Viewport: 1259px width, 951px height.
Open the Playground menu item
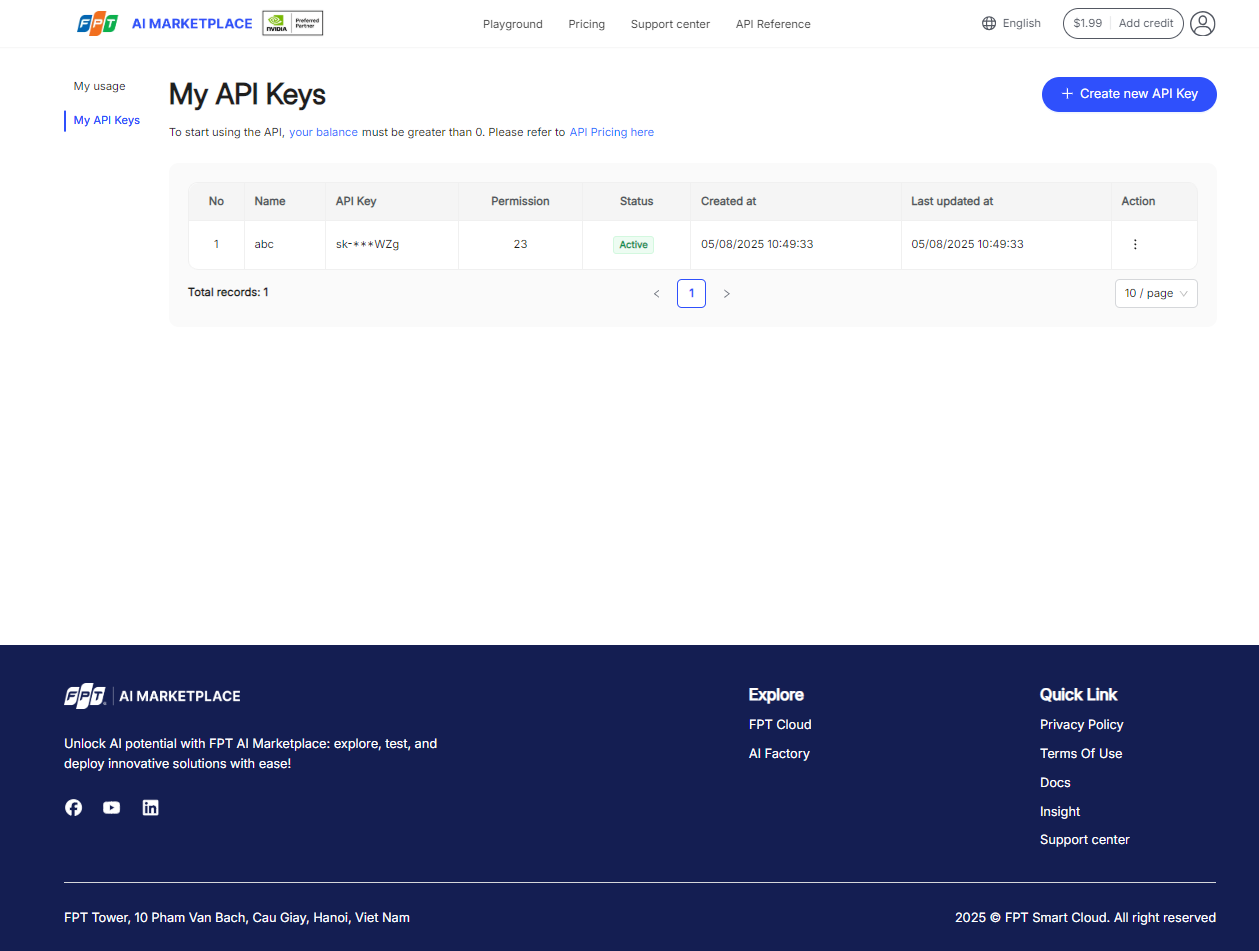coord(513,24)
